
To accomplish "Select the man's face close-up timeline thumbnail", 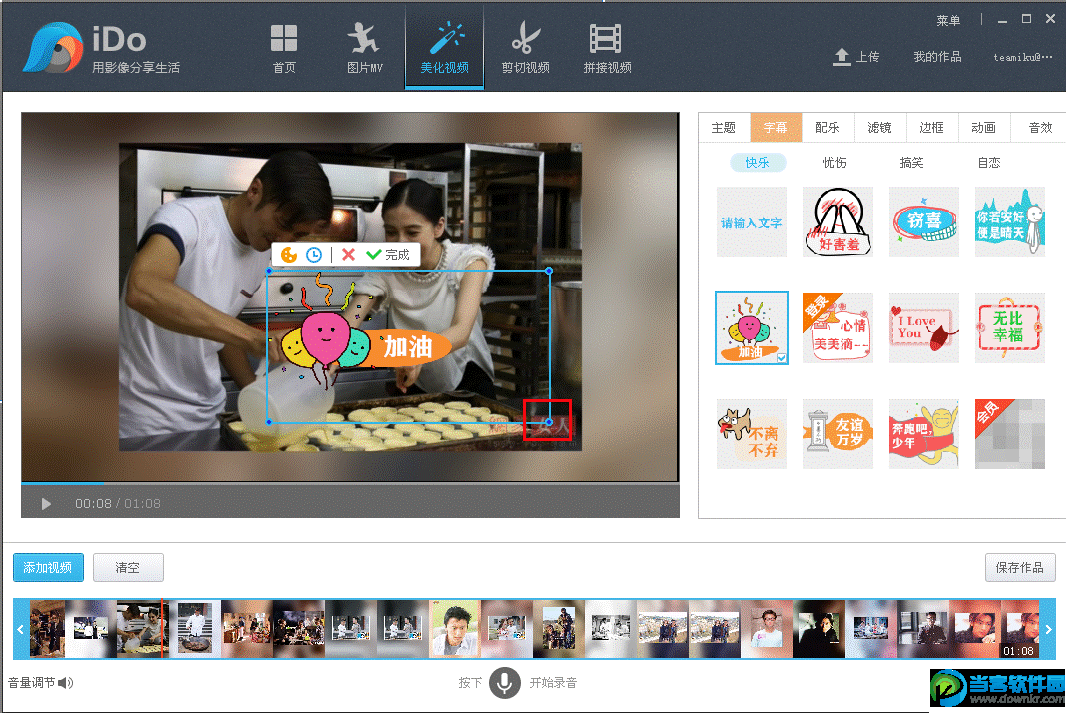I will [455, 628].
